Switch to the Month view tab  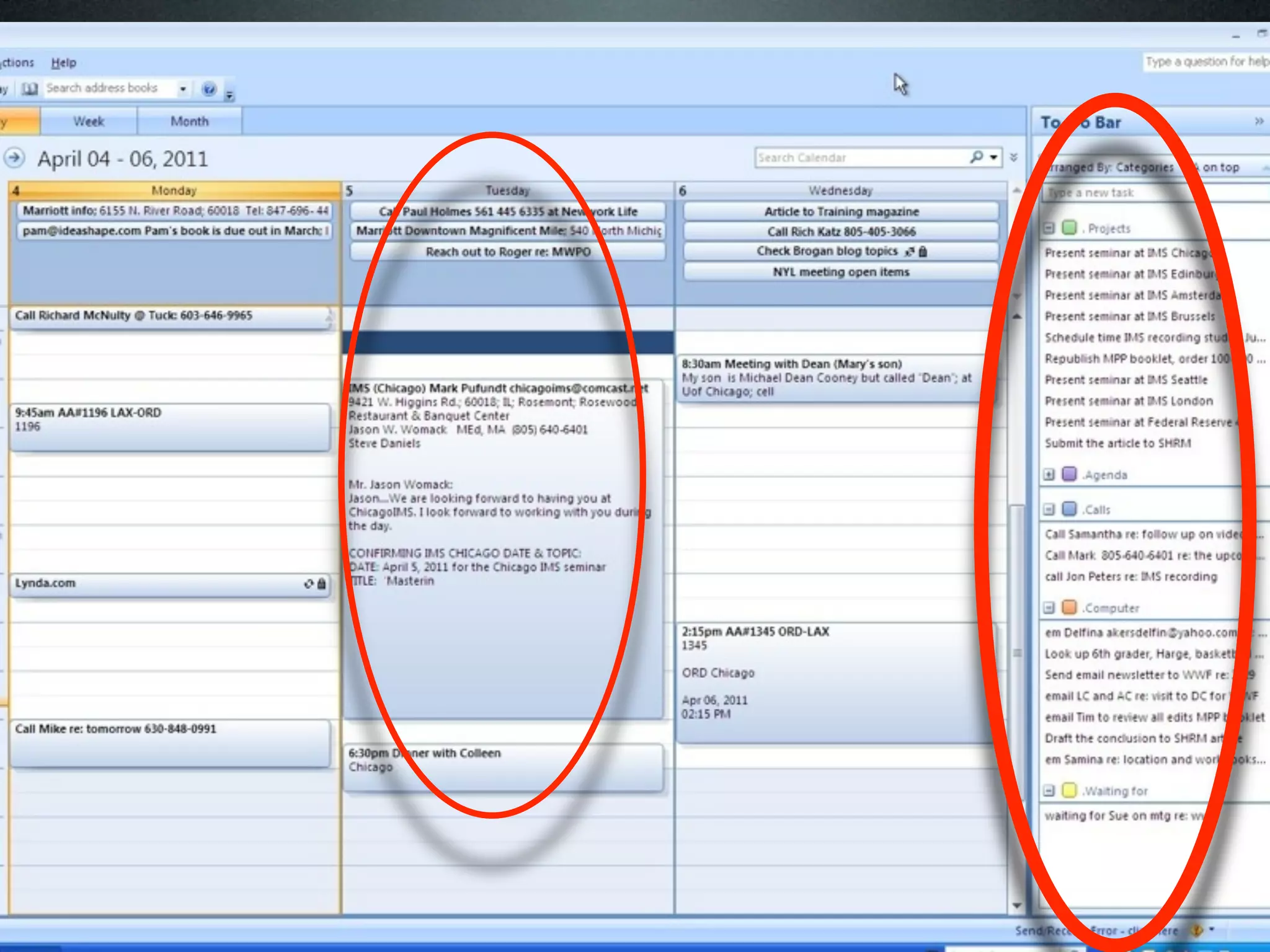click(189, 121)
